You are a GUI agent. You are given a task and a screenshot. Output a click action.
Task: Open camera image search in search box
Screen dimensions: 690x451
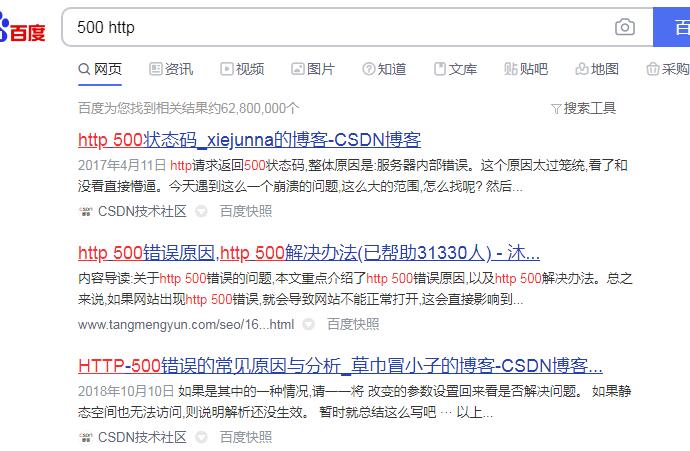(x=624, y=27)
